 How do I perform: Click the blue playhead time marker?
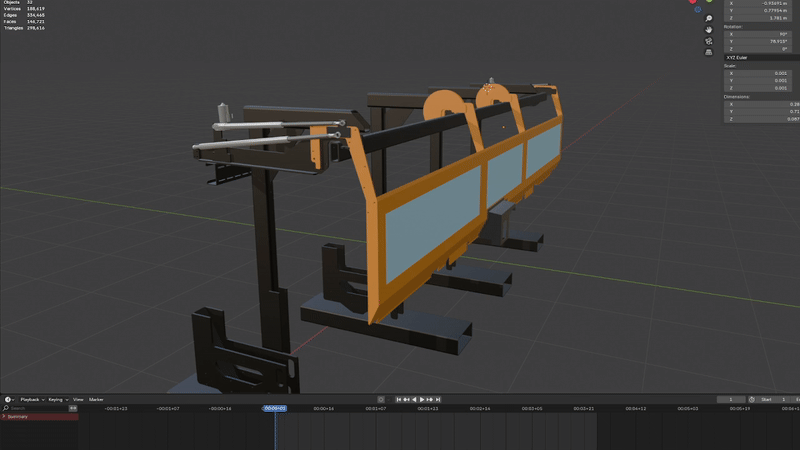[275, 408]
